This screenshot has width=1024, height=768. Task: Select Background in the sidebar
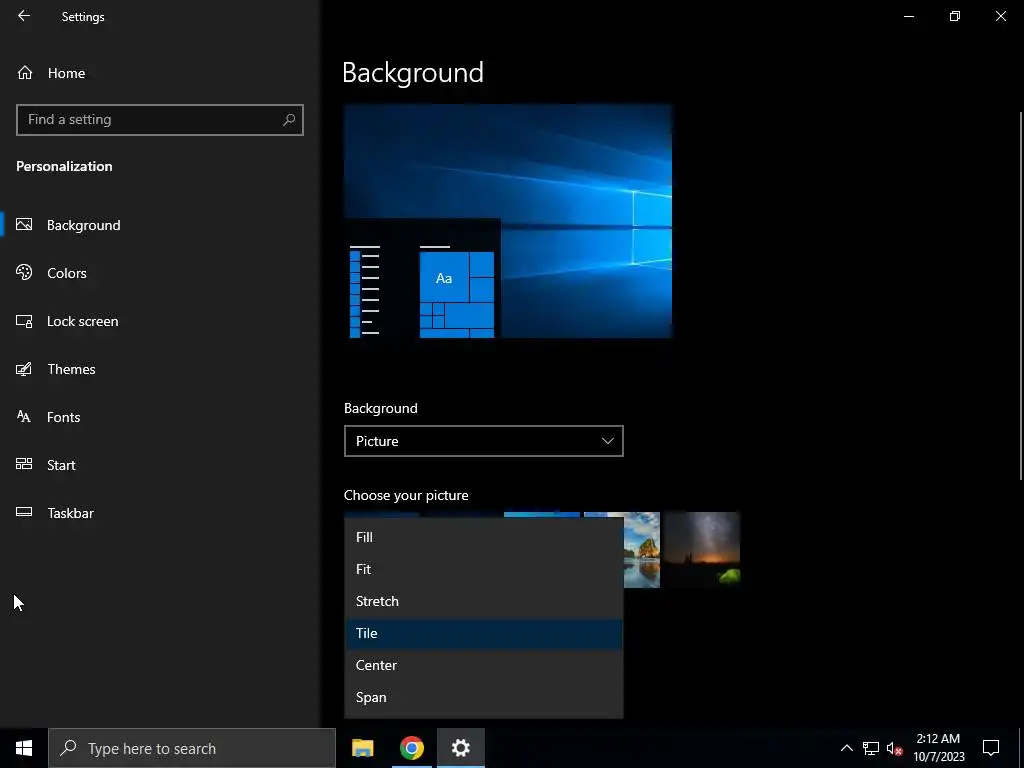point(84,225)
